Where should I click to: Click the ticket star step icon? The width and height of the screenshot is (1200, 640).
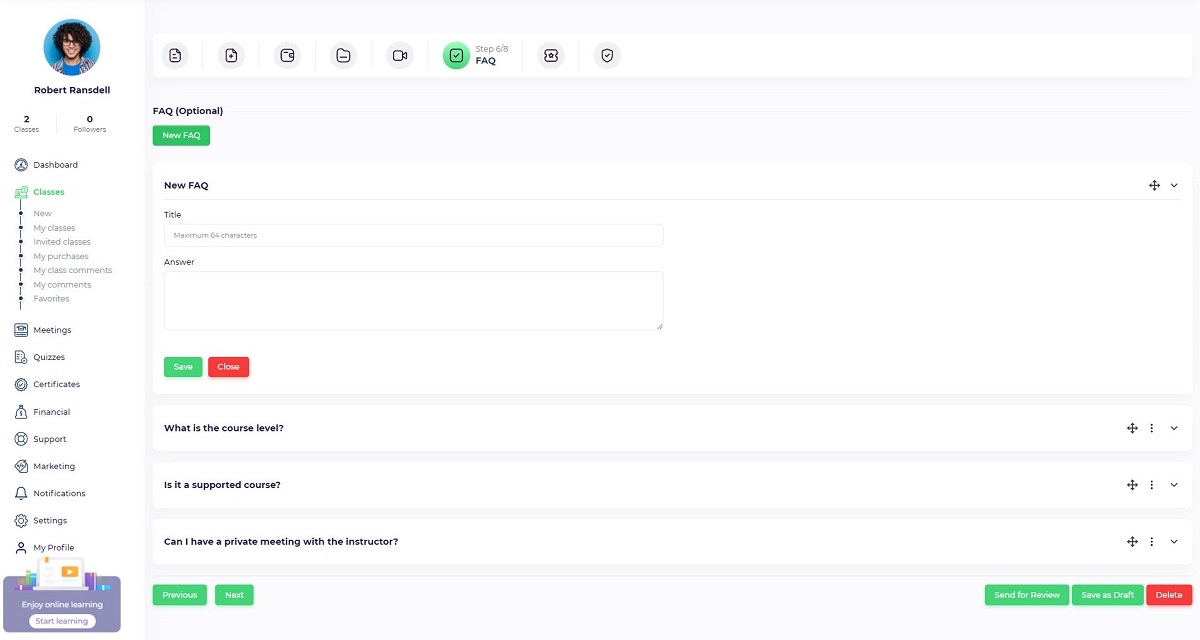(550, 56)
